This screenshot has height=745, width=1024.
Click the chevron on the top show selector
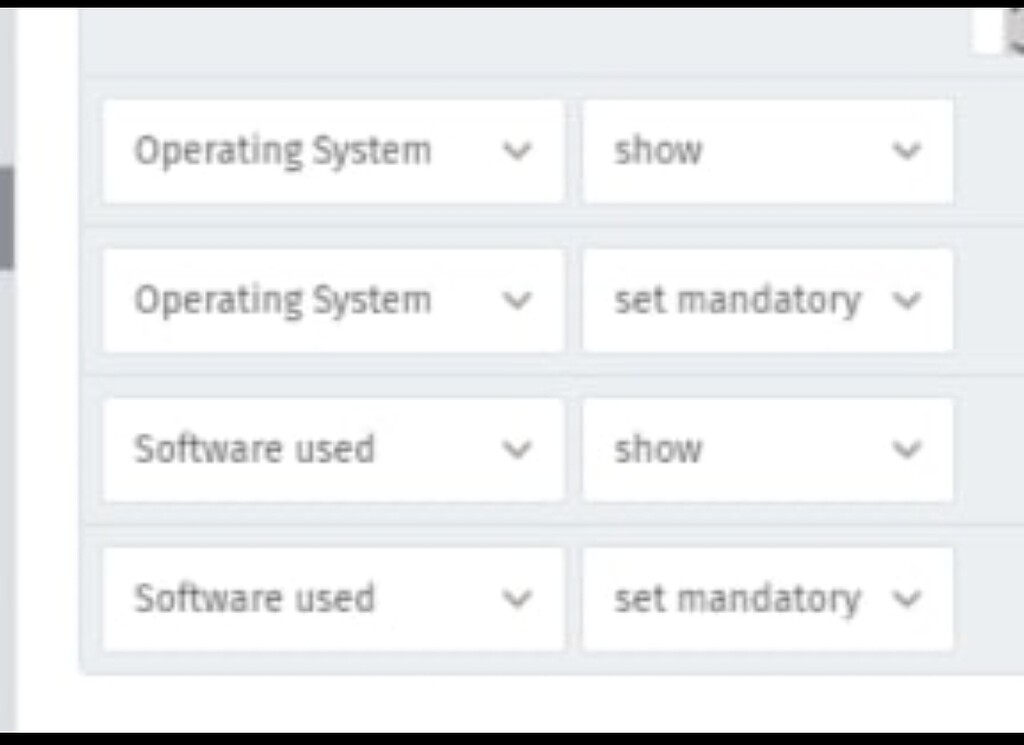coord(907,151)
